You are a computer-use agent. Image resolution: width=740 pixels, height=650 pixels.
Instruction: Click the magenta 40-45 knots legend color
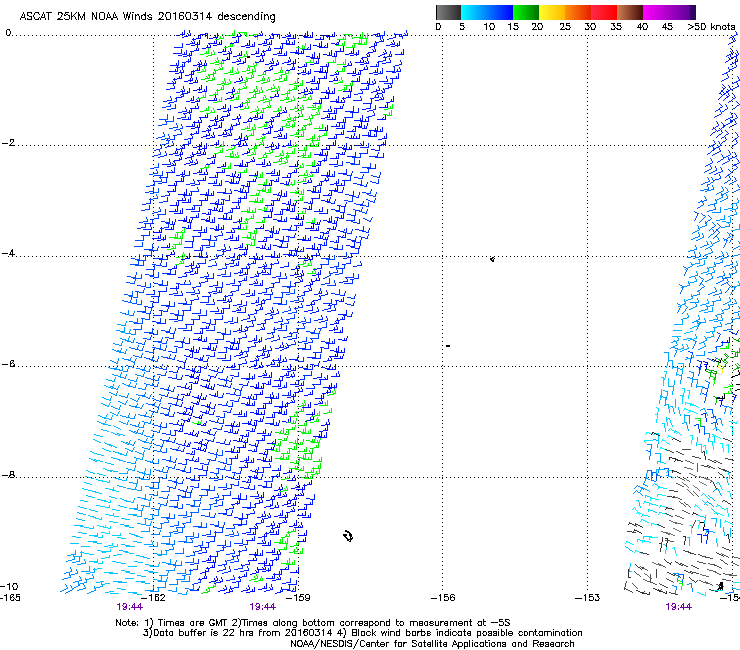(656, 12)
